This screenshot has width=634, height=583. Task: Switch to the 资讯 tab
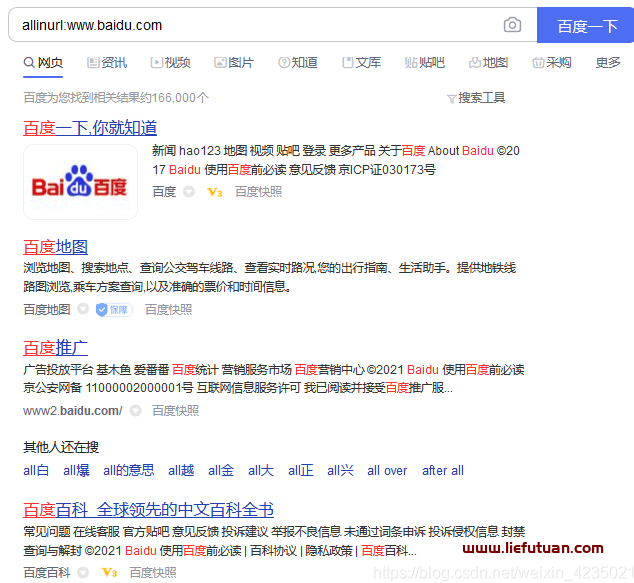107,63
